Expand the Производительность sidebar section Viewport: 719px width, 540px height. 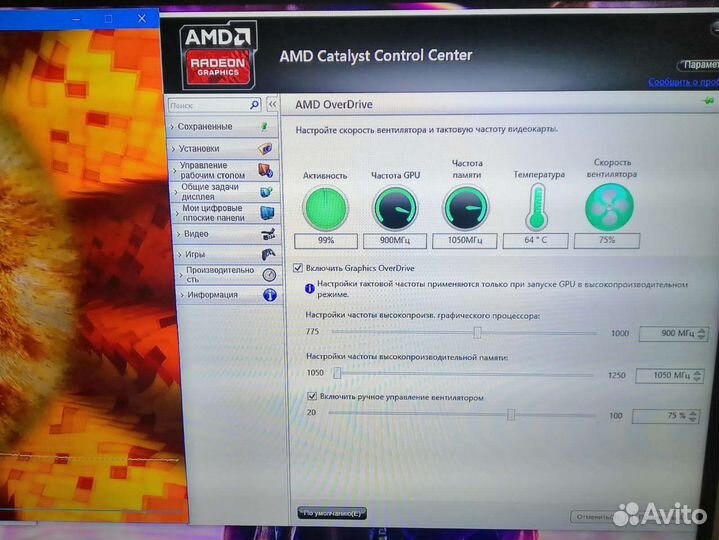tap(229, 275)
